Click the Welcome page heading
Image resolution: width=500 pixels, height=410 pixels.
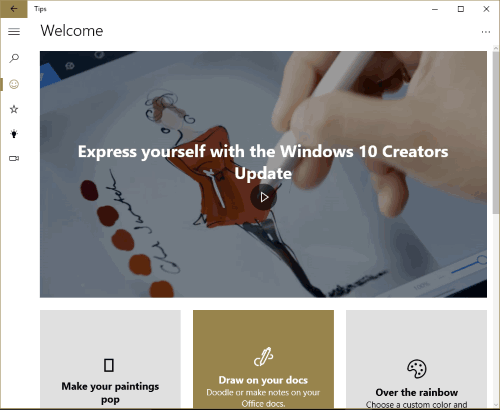point(72,31)
